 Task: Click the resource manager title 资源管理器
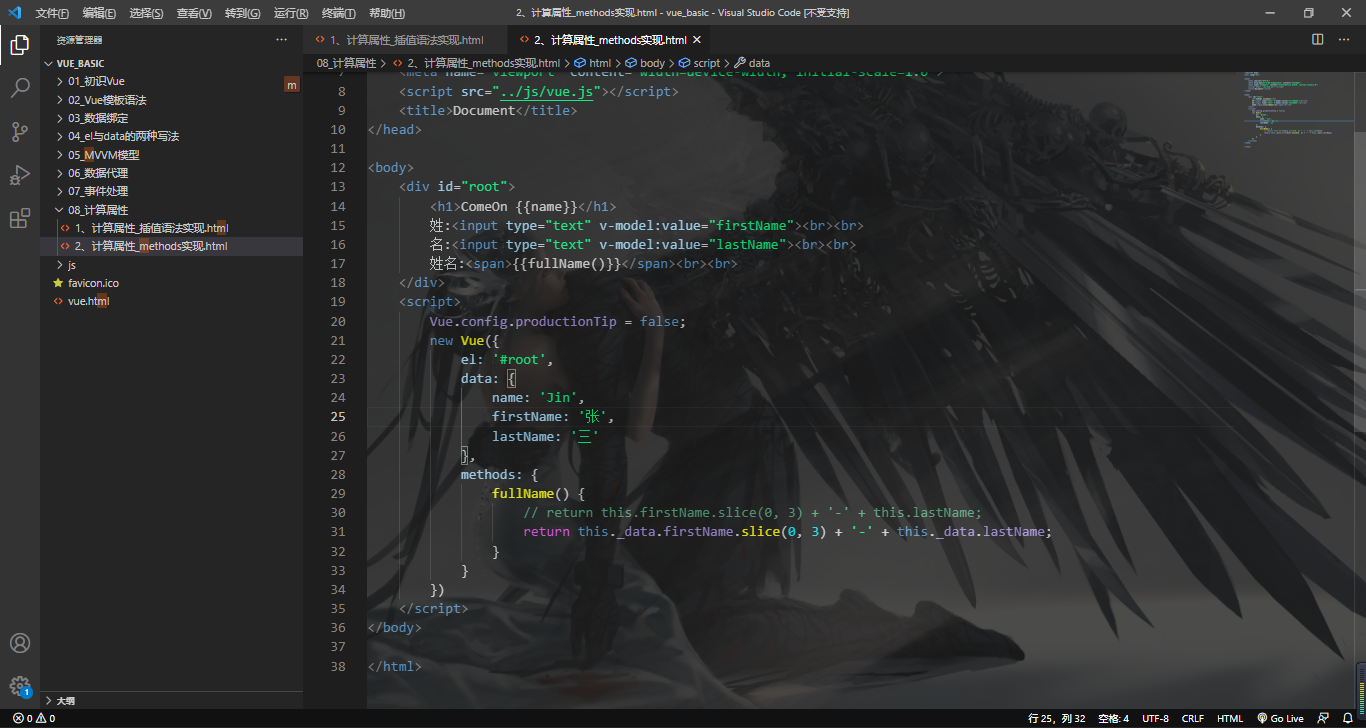(x=79, y=40)
